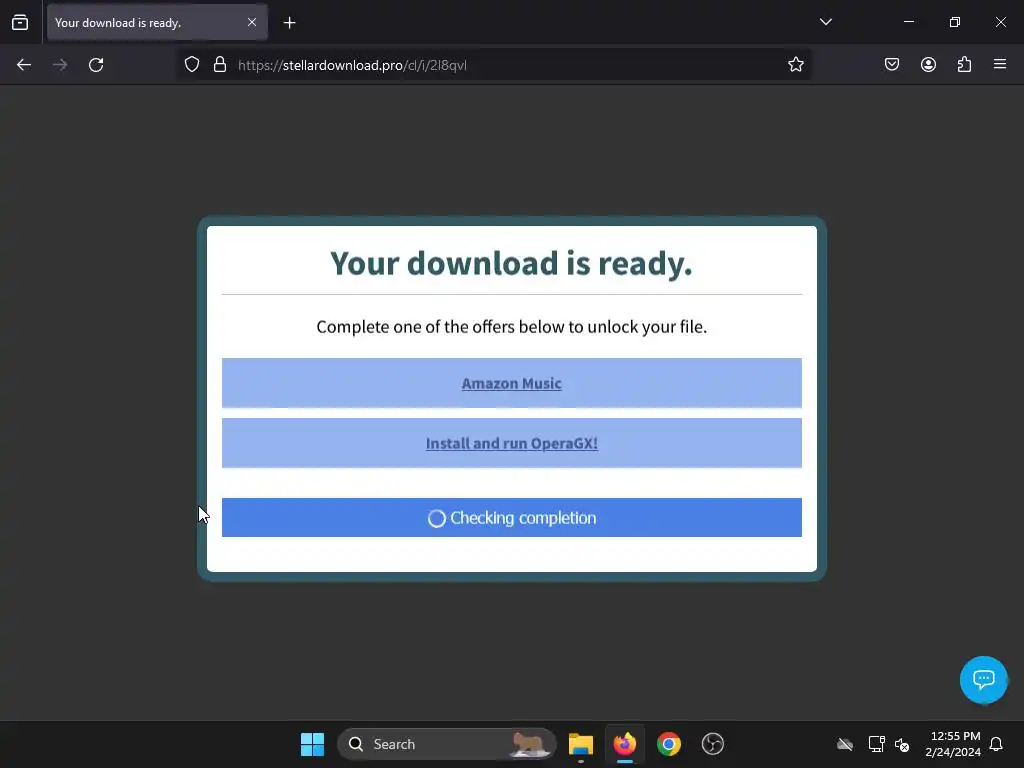Image resolution: width=1024 pixels, height=768 pixels.
Task: Open the network status tray icon
Action: point(876,744)
